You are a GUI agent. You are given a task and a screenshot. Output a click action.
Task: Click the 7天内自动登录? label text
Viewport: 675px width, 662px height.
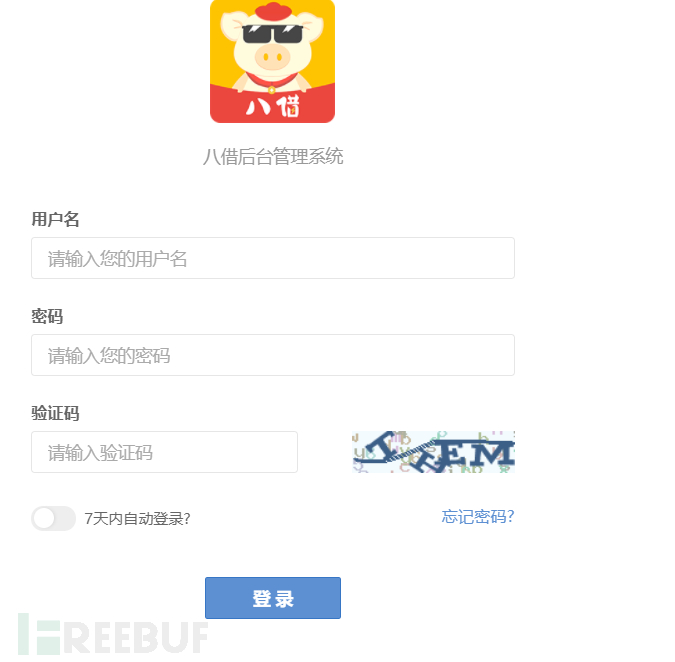137,519
